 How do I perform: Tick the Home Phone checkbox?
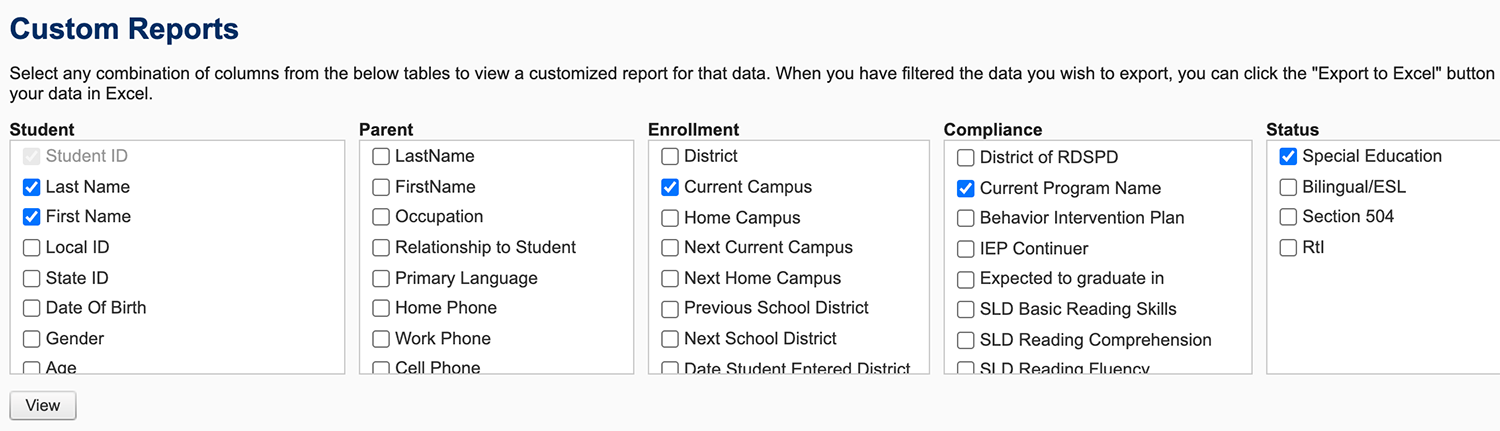381,308
